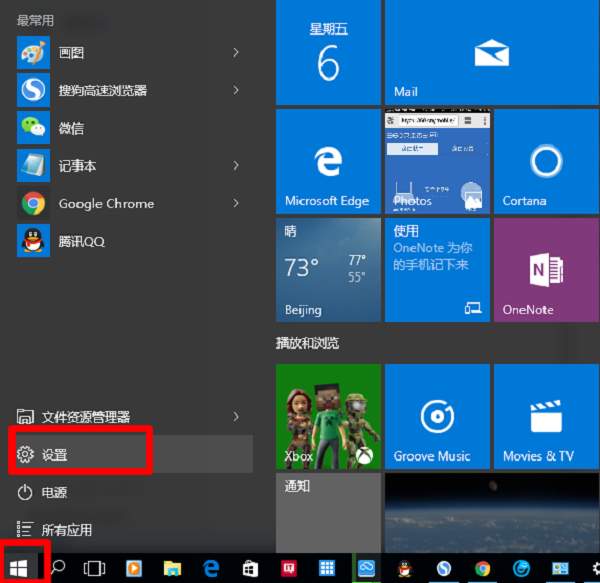Image resolution: width=600 pixels, height=583 pixels.
Task: Open the OneNote tile
Action: (546, 270)
